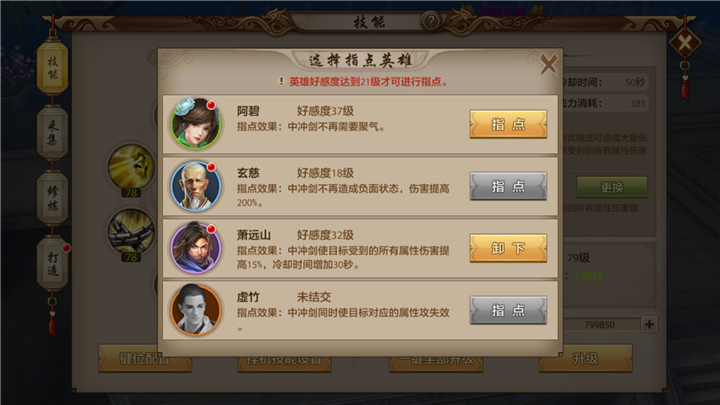Image resolution: width=720 pixels, height=405 pixels.
Task: Close the 选择指点英雄 dialog
Action: 548,64
